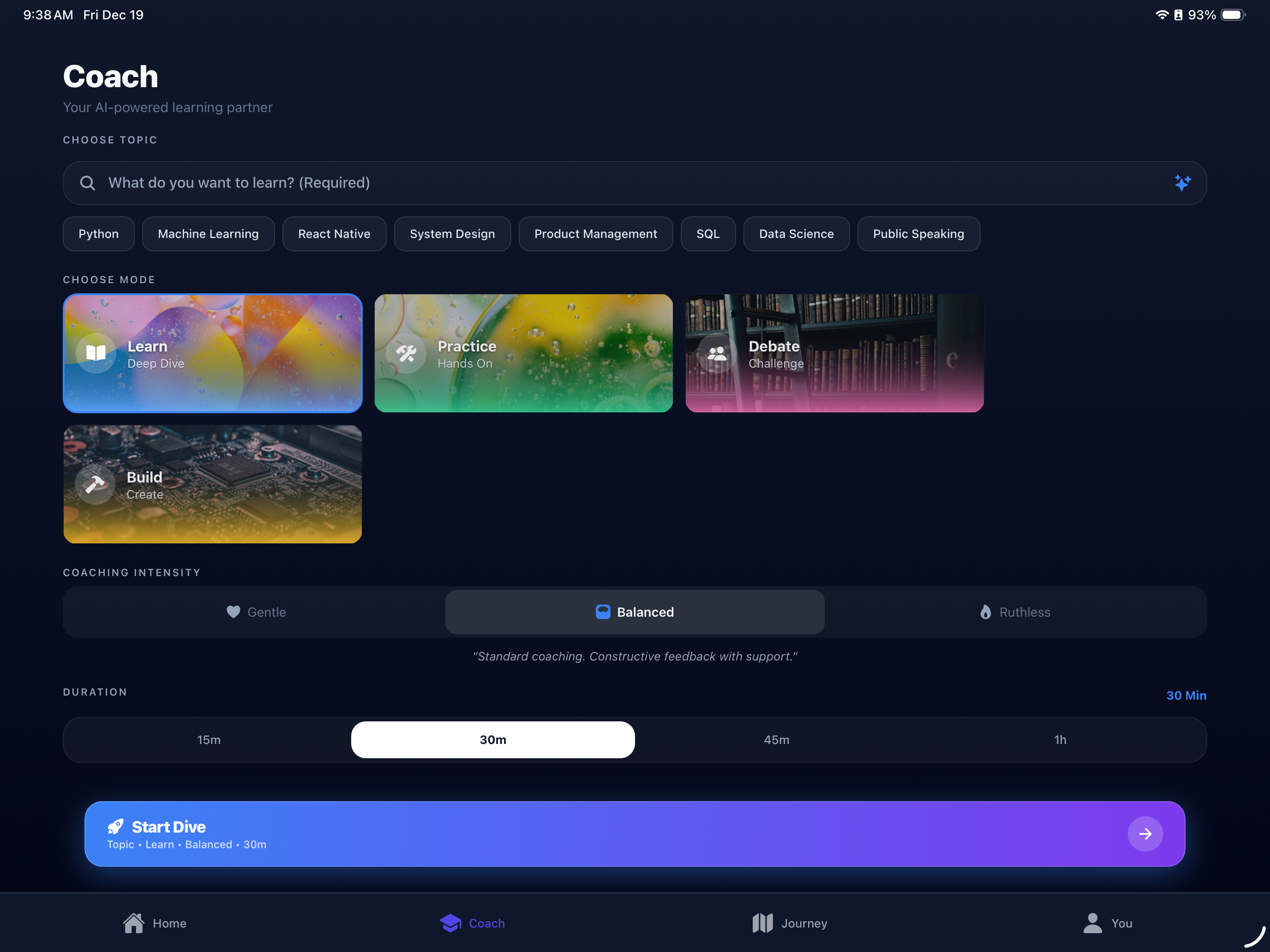Viewport: 1270px width, 952px height.
Task: Pick the Product Management topic chip
Action: 595,233
